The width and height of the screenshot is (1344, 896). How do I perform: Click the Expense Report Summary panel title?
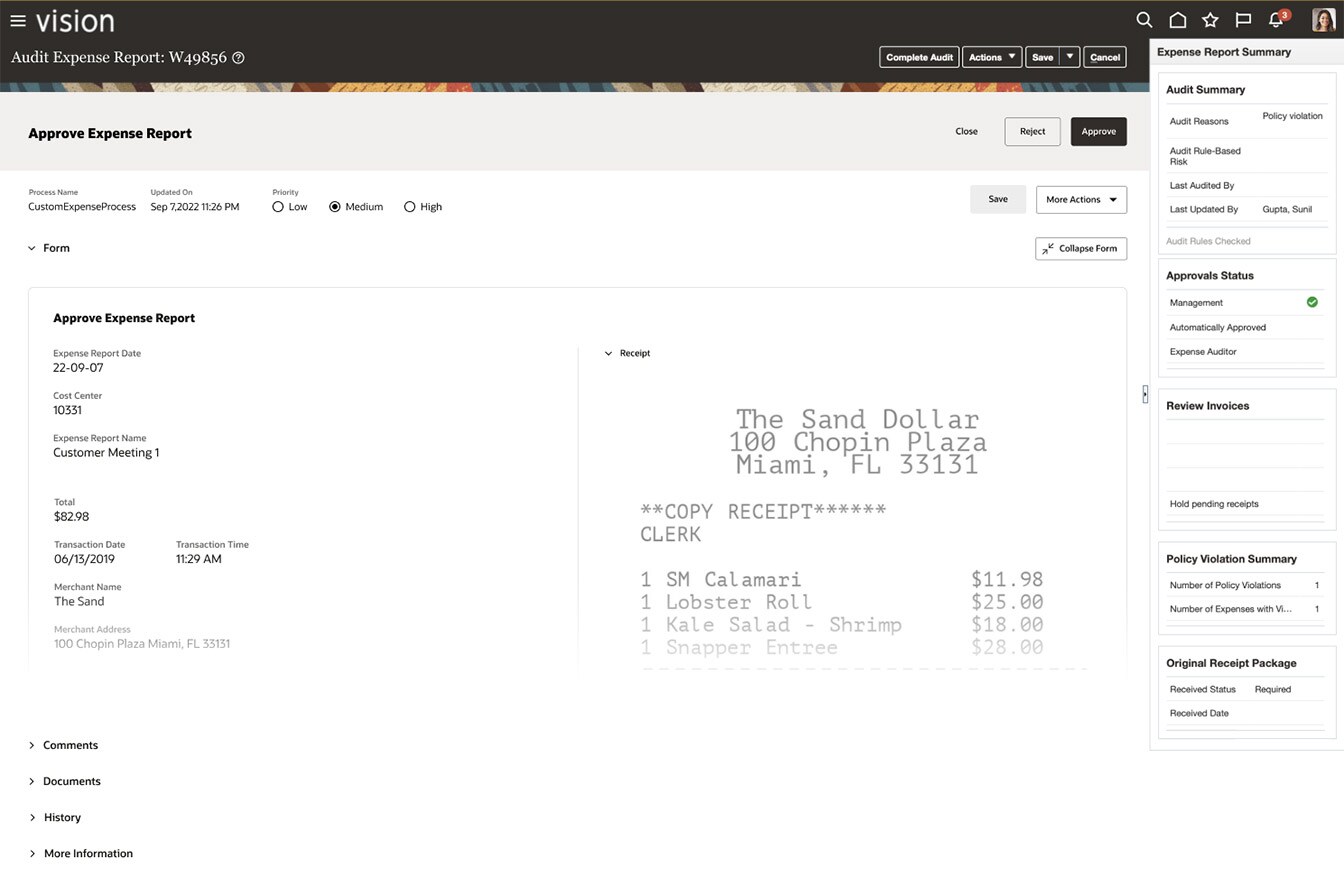click(x=1224, y=52)
